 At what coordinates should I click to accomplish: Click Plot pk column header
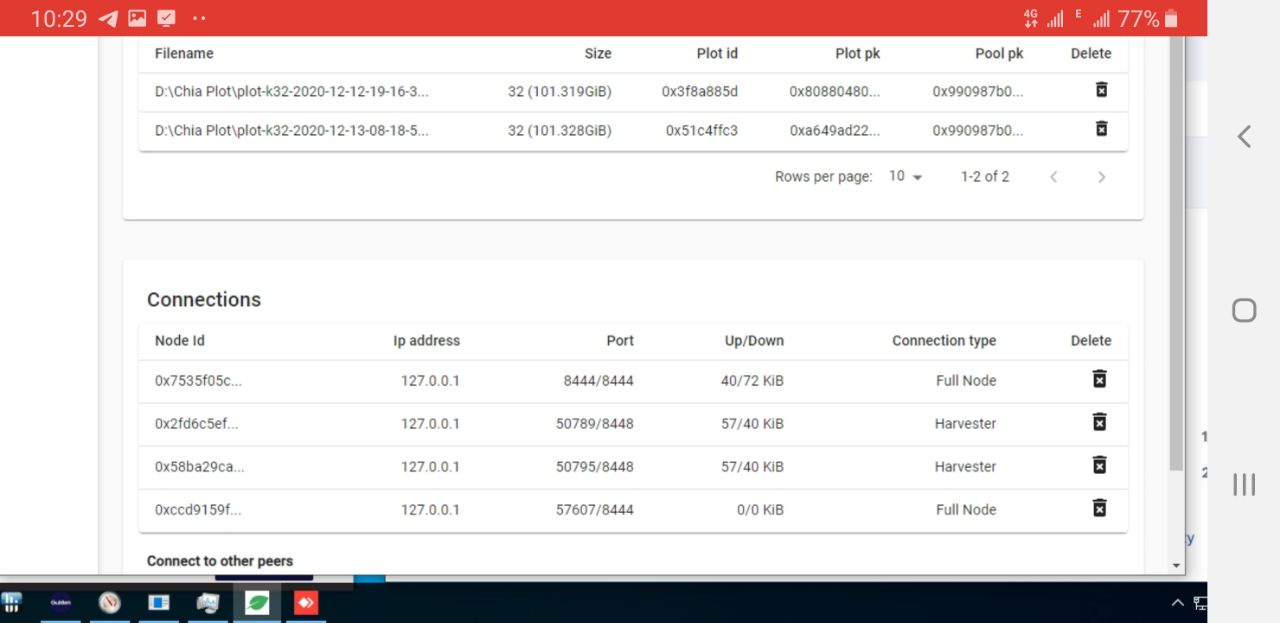point(858,53)
